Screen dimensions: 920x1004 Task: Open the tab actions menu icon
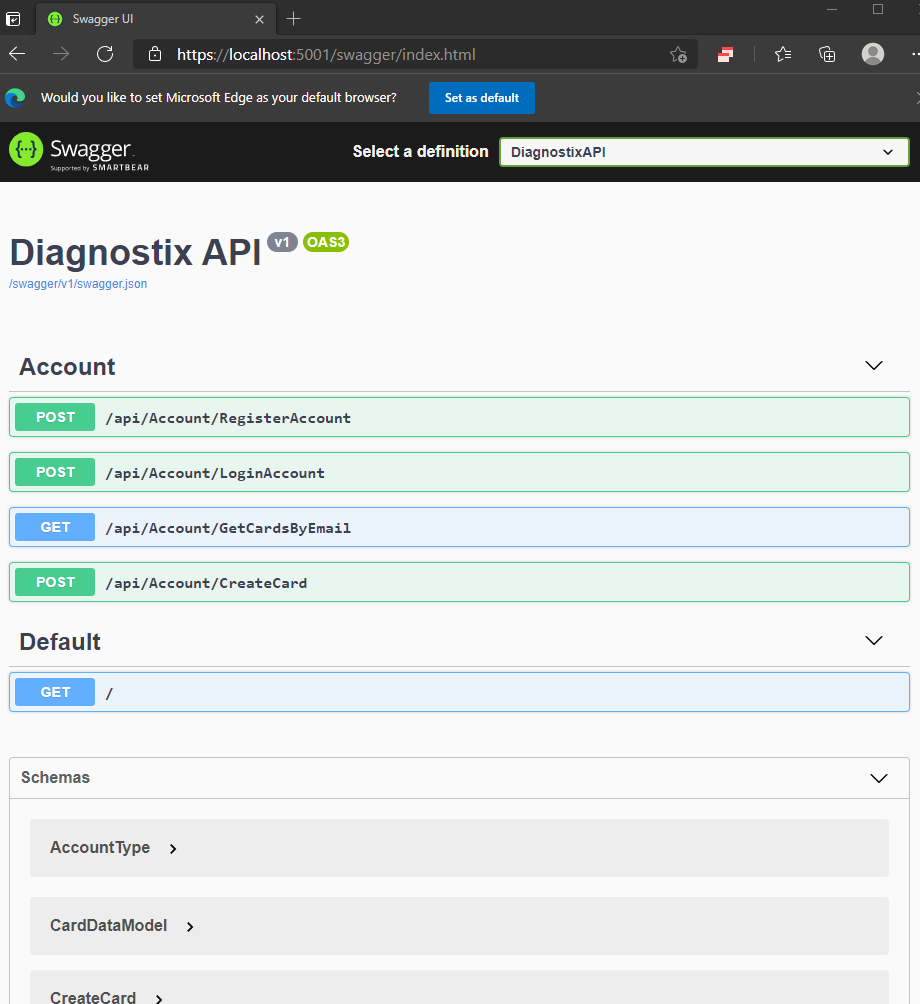point(13,19)
